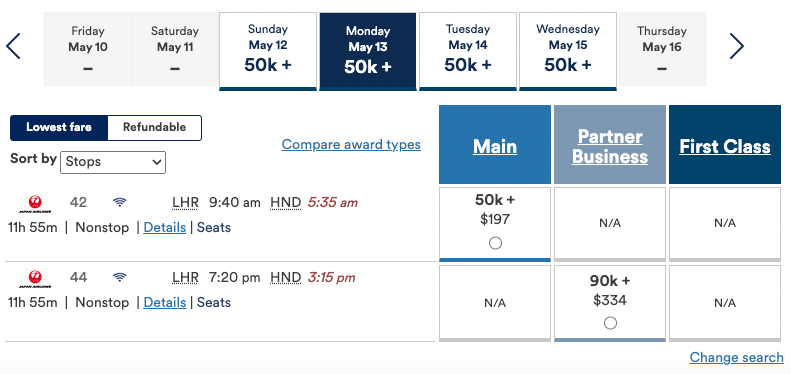Click the Japan Airlines logo for flight 44
Viewport: 791px width, 374px height.
pos(35,279)
